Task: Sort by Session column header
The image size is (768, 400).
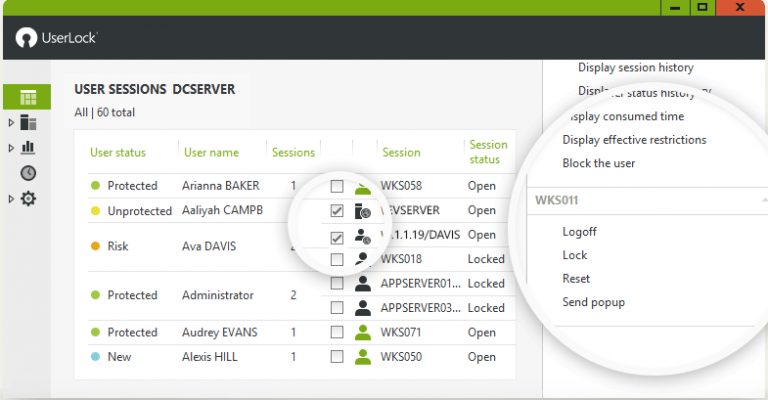Action: 401,153
